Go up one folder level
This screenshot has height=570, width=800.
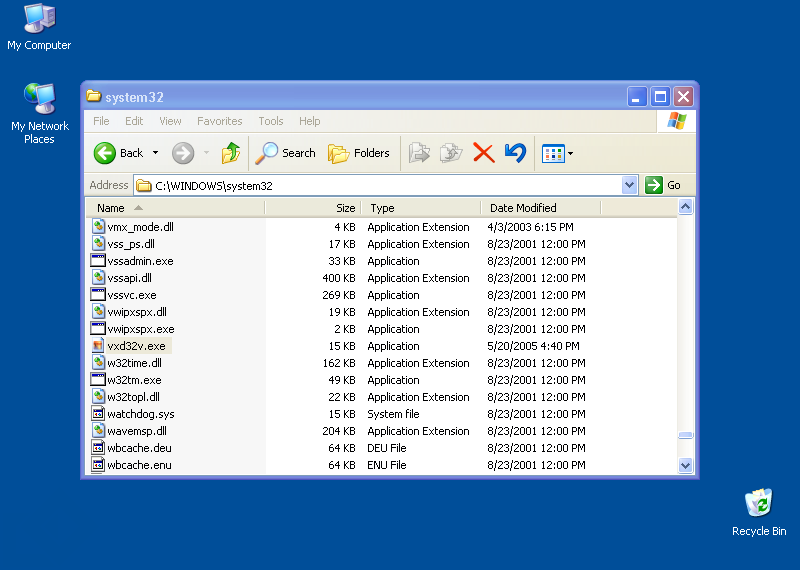(x=231, y=153)
